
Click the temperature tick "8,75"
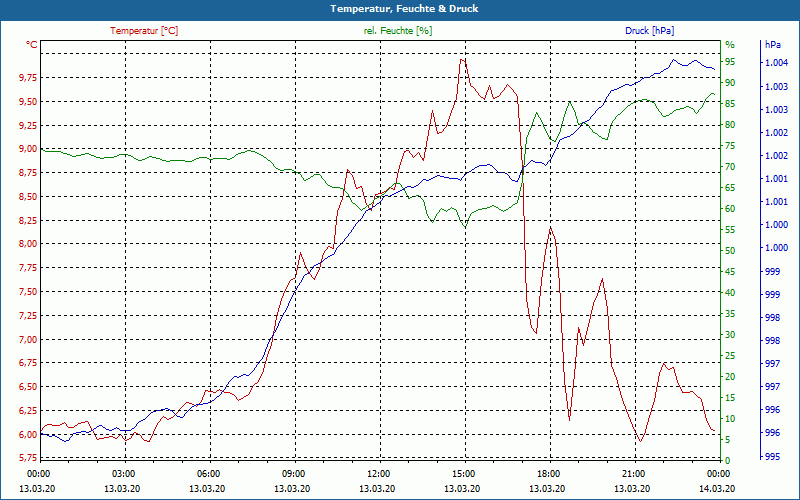tap(28, 173)
